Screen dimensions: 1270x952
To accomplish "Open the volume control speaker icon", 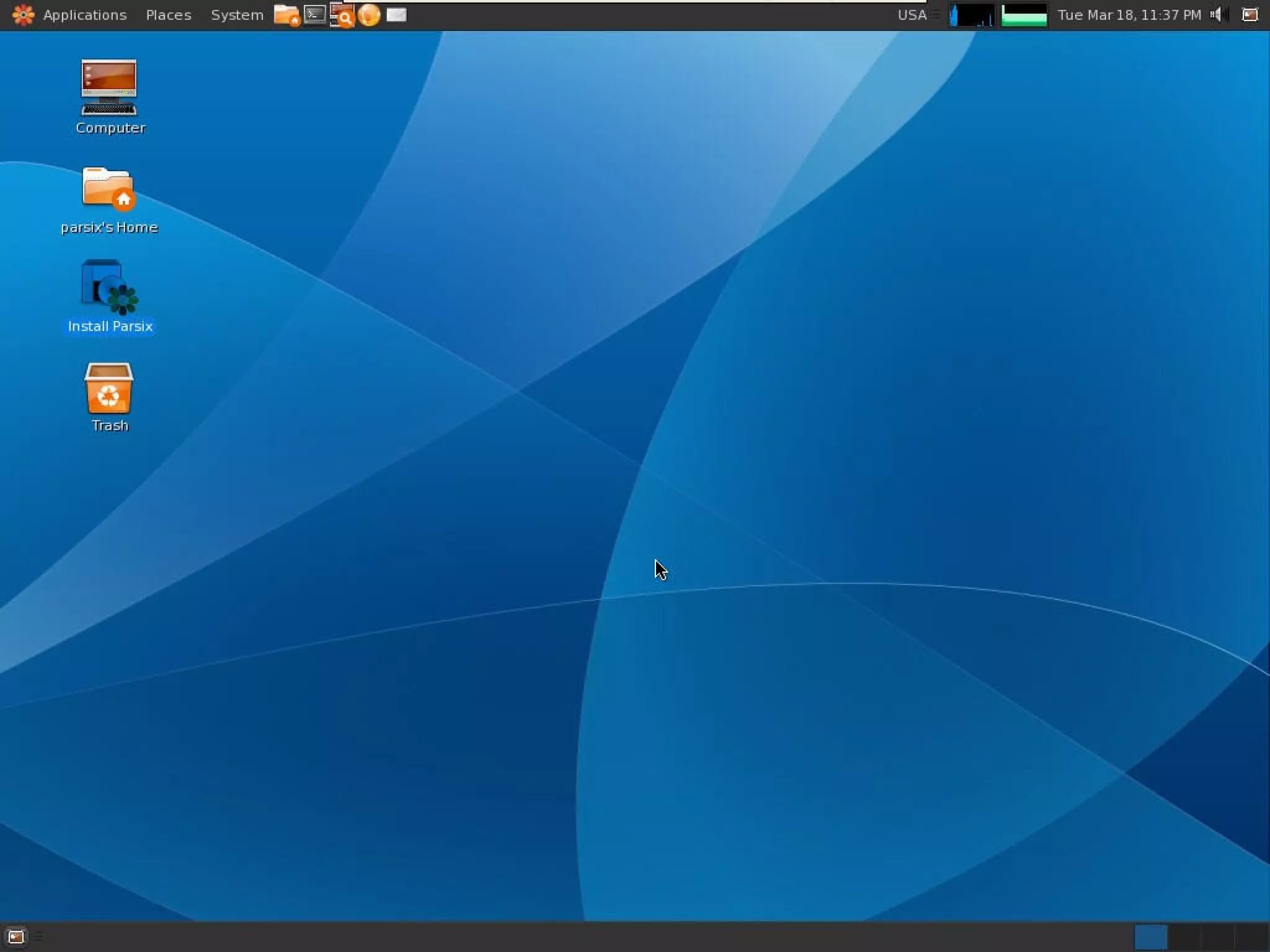I will (x=1217, y=15).
